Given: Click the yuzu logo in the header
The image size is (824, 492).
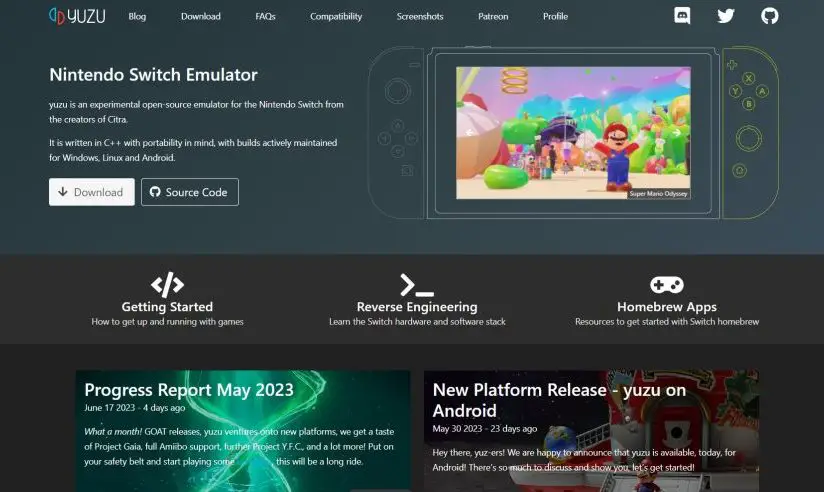Looking at the screenshot, I should [x=77, y=16].
